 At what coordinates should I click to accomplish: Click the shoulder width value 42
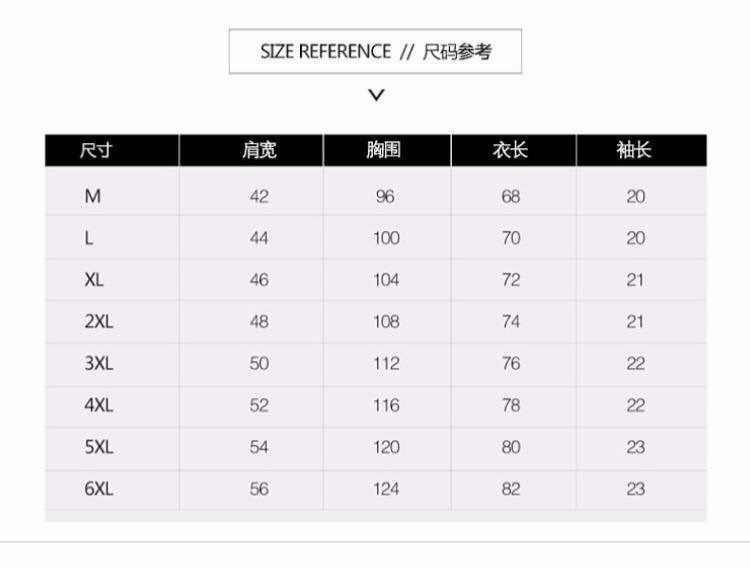coord(259,197)
